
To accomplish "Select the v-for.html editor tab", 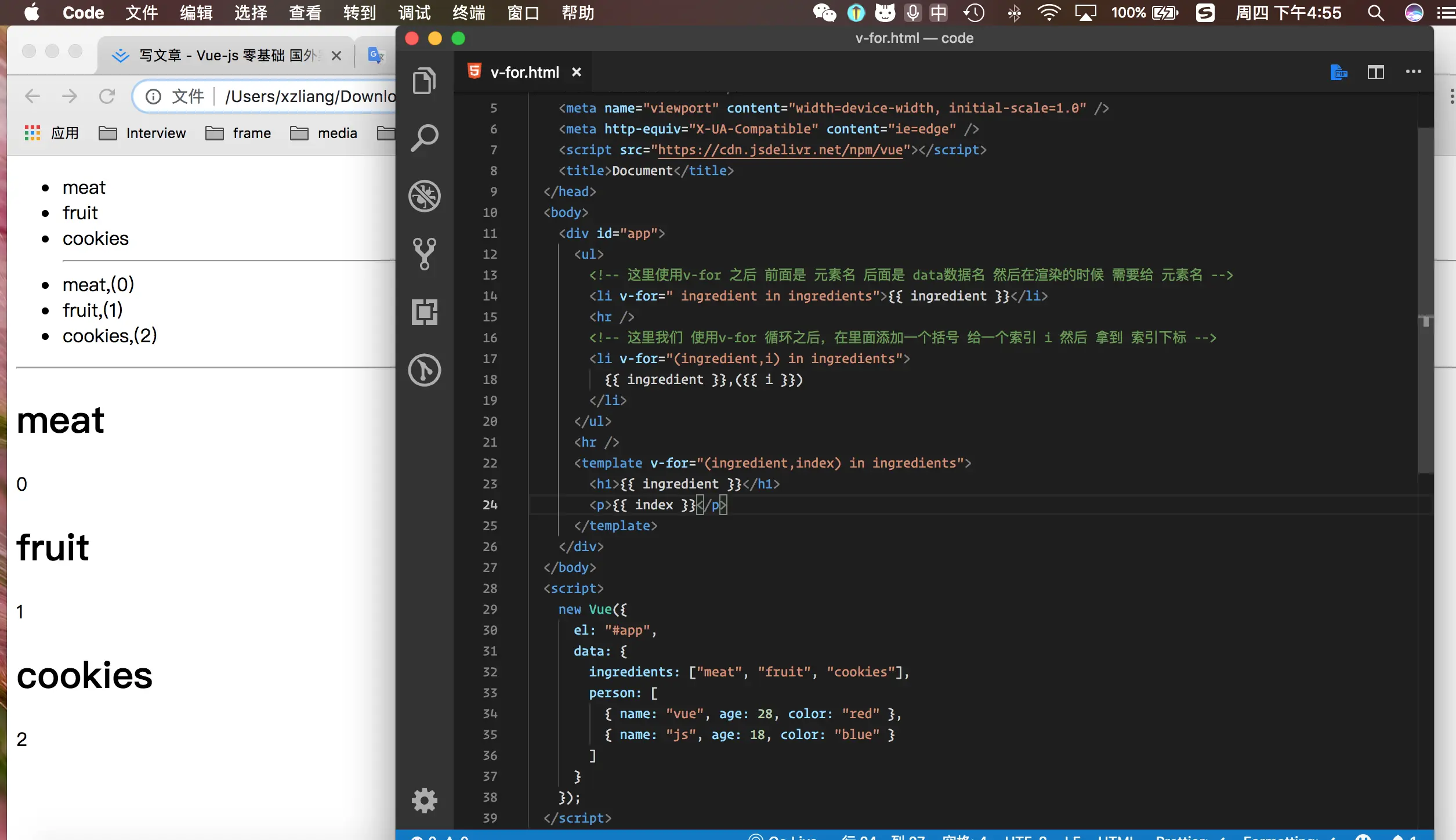I will point(524,72).
